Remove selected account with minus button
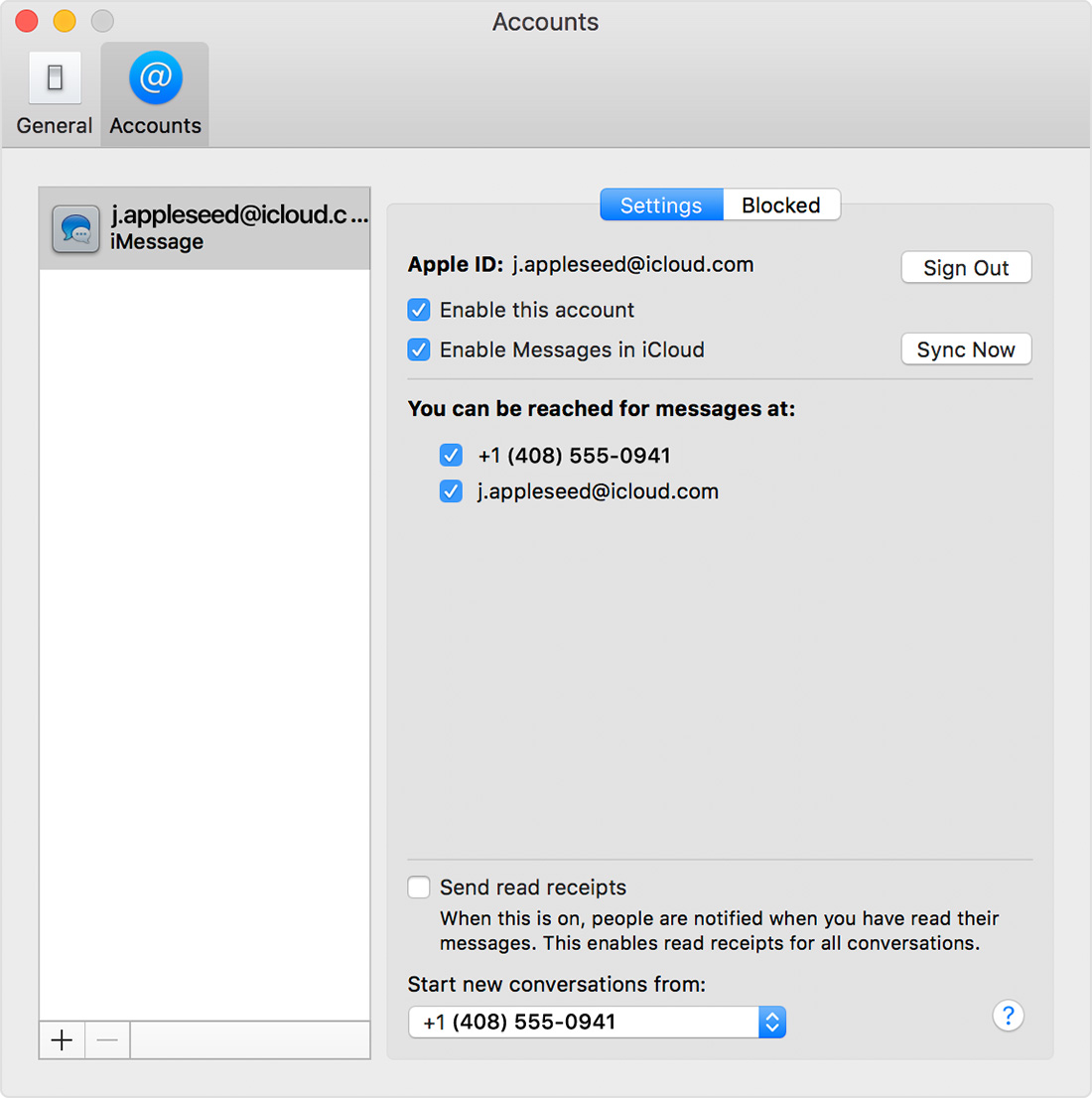 [107, 1039]
